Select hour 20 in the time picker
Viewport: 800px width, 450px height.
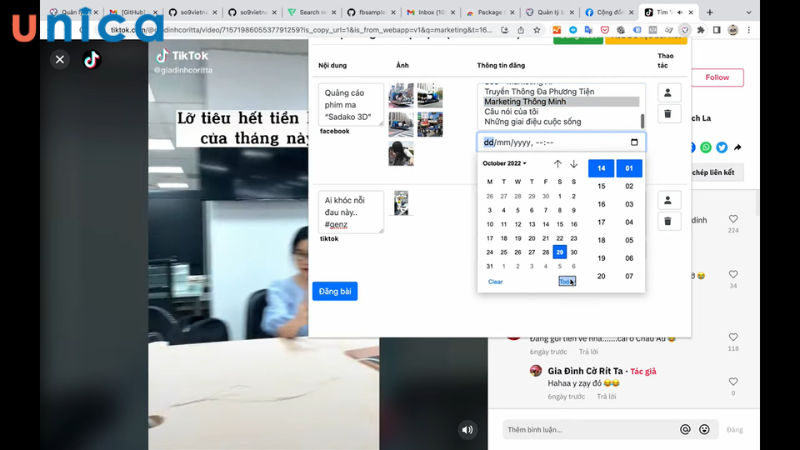(x=601, y=276)
